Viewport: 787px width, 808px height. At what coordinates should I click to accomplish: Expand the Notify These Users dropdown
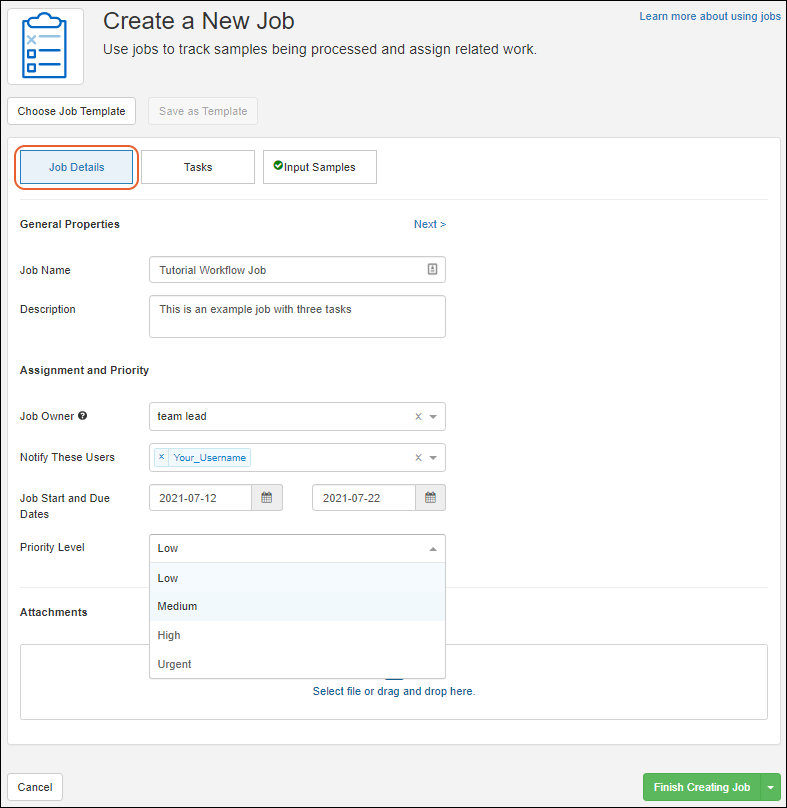pyautogui.click(x=433, y=458)
